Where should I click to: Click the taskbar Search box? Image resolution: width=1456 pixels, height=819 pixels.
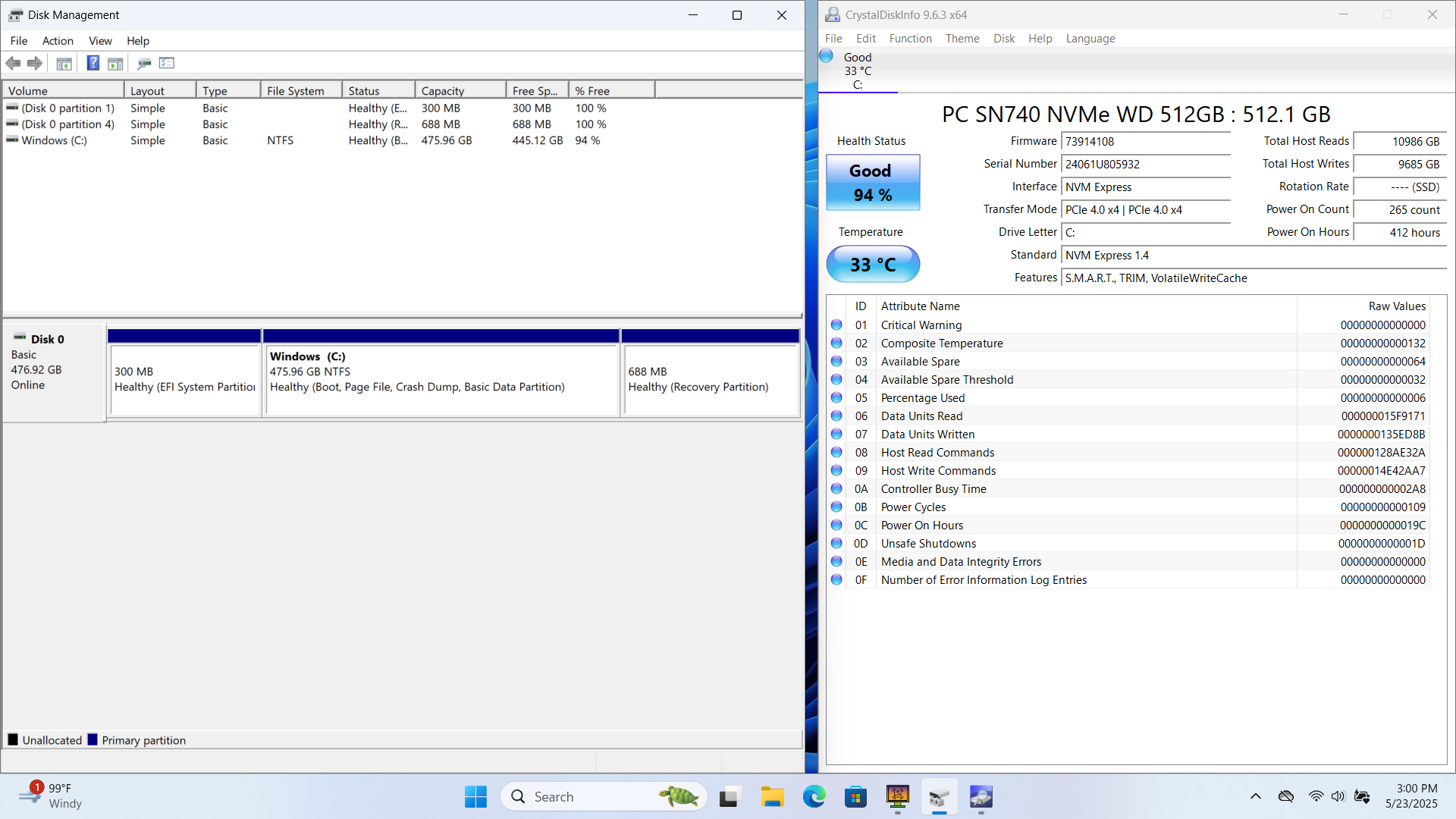coord(604,796)
